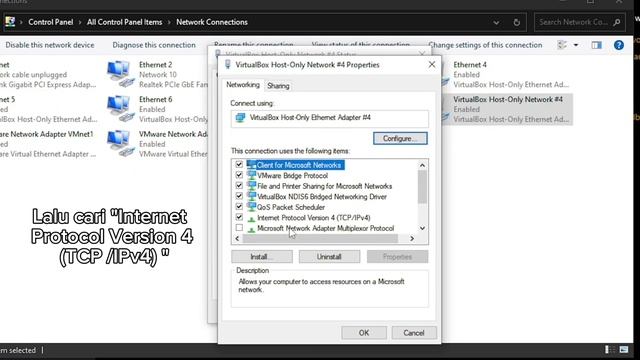
Task: Click the items list scroll left arrow
Action: point(238,238)
